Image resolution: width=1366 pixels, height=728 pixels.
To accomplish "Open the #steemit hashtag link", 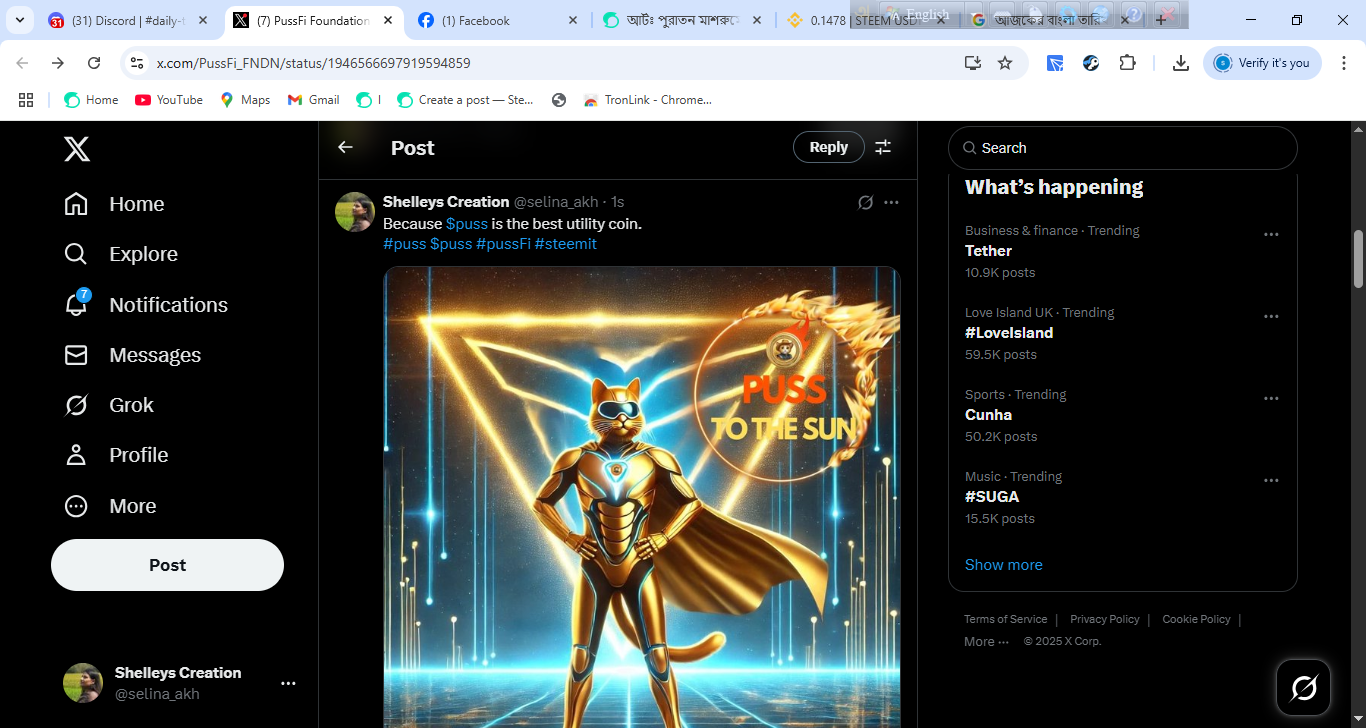I will click(566, 244).
